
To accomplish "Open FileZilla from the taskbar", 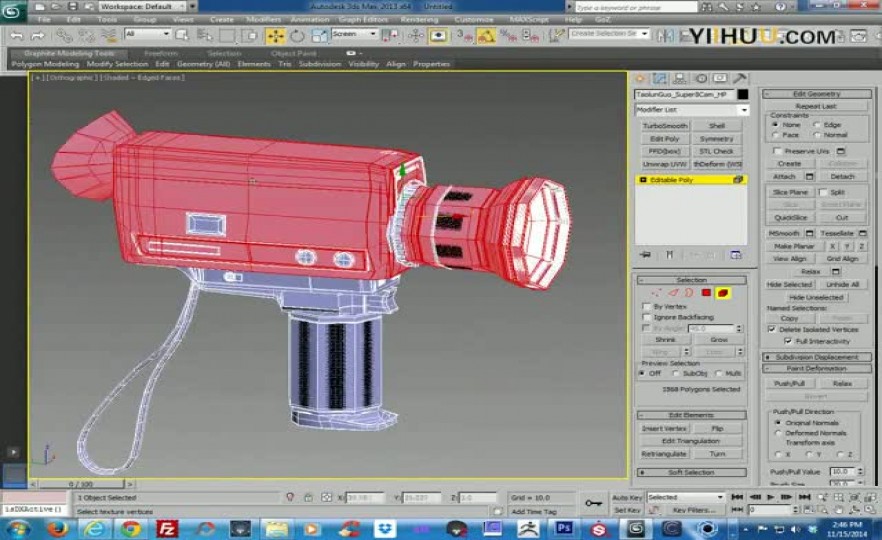I will [x=167, y=528].
